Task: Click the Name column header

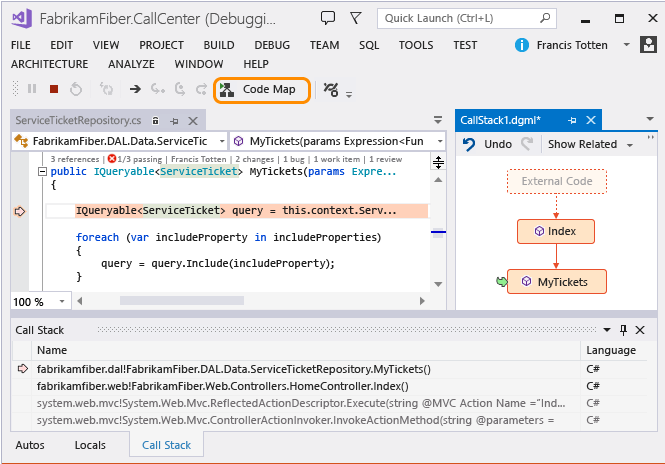Action: coord(305,350)
